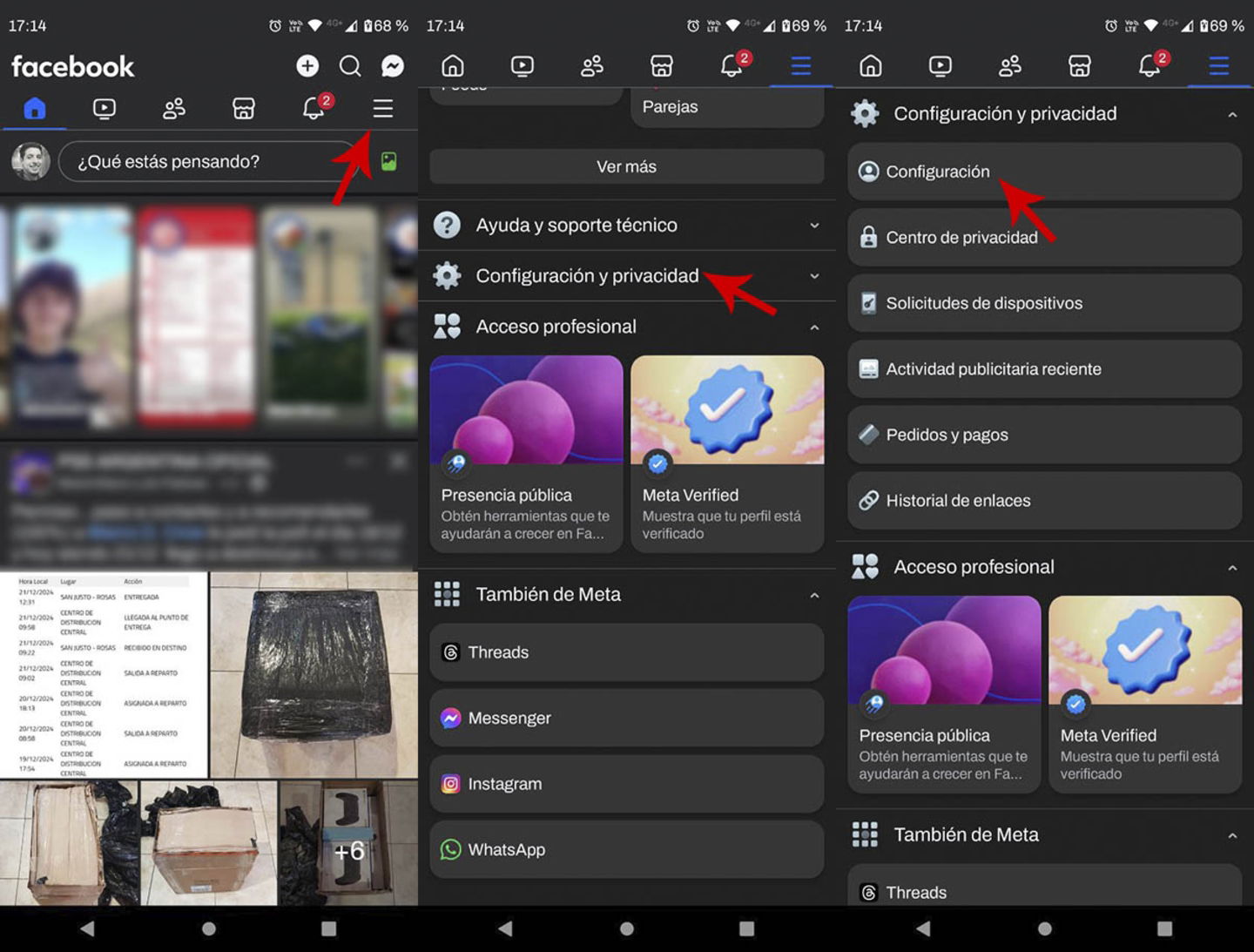
Task: Tap the alarm icon in first status bar
Action: tap(275, 26)
